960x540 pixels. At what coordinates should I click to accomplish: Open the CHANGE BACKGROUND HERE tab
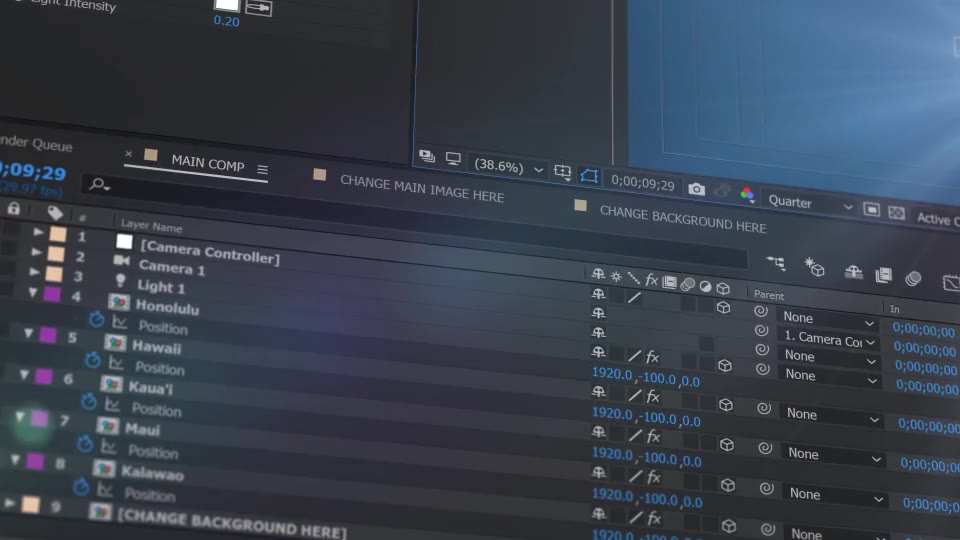[x=683, y=219]
